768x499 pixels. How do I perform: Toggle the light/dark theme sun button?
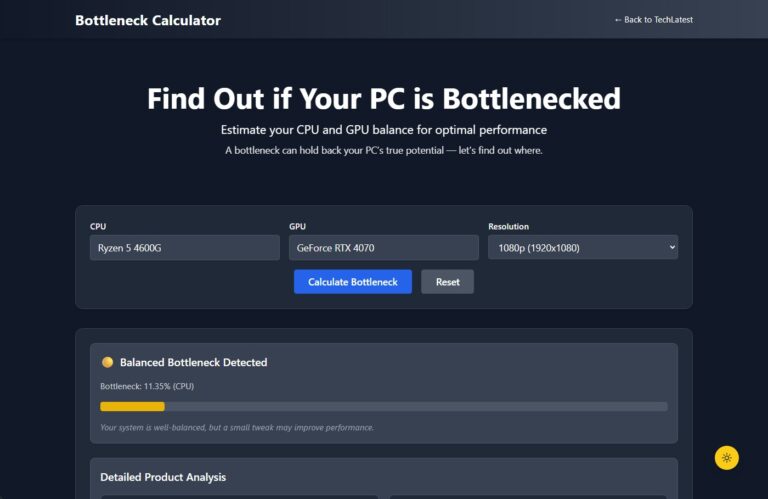[726, 458]
